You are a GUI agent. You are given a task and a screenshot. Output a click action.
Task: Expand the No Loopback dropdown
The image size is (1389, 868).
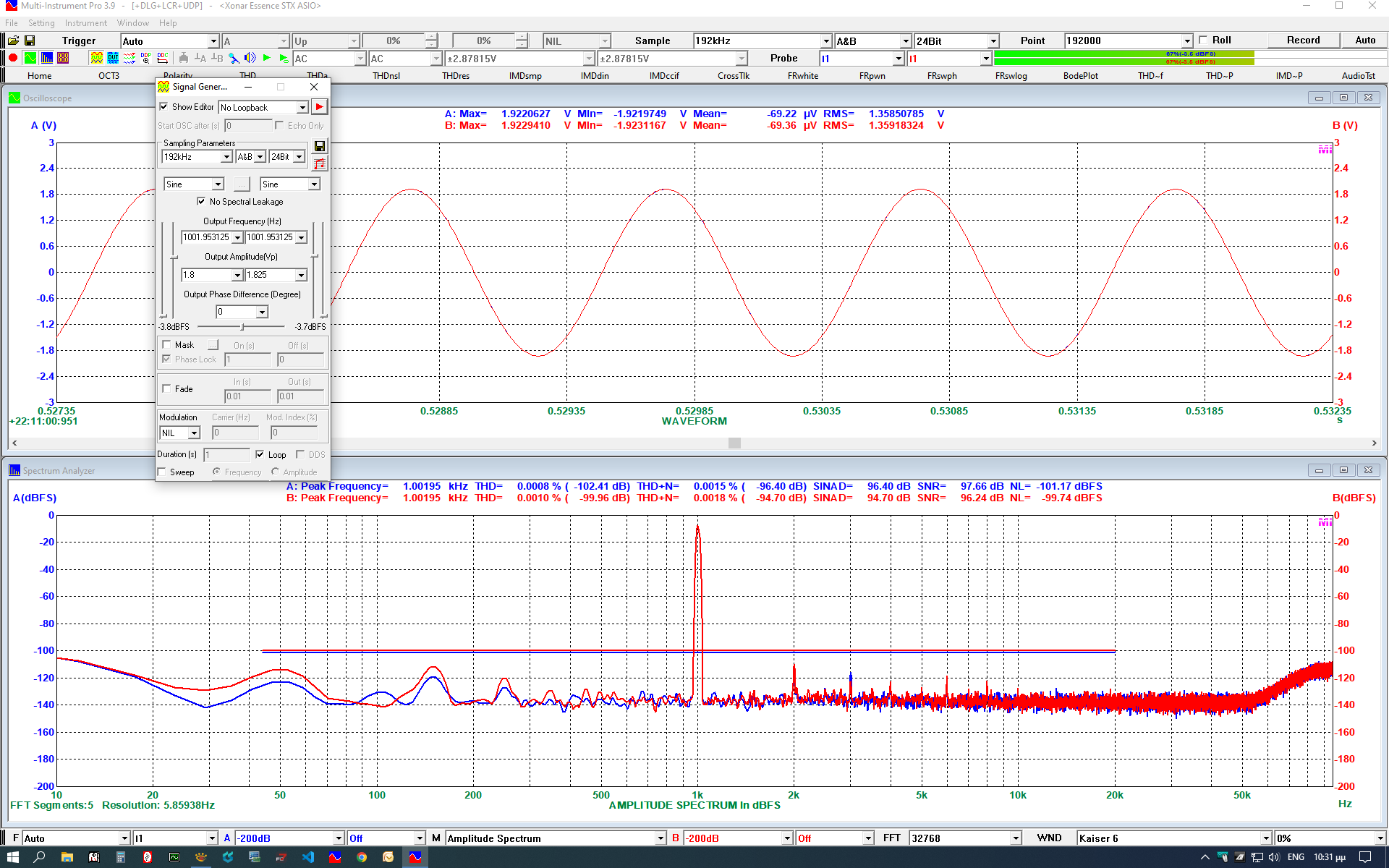pyautogui.click(x=302, y=108)
